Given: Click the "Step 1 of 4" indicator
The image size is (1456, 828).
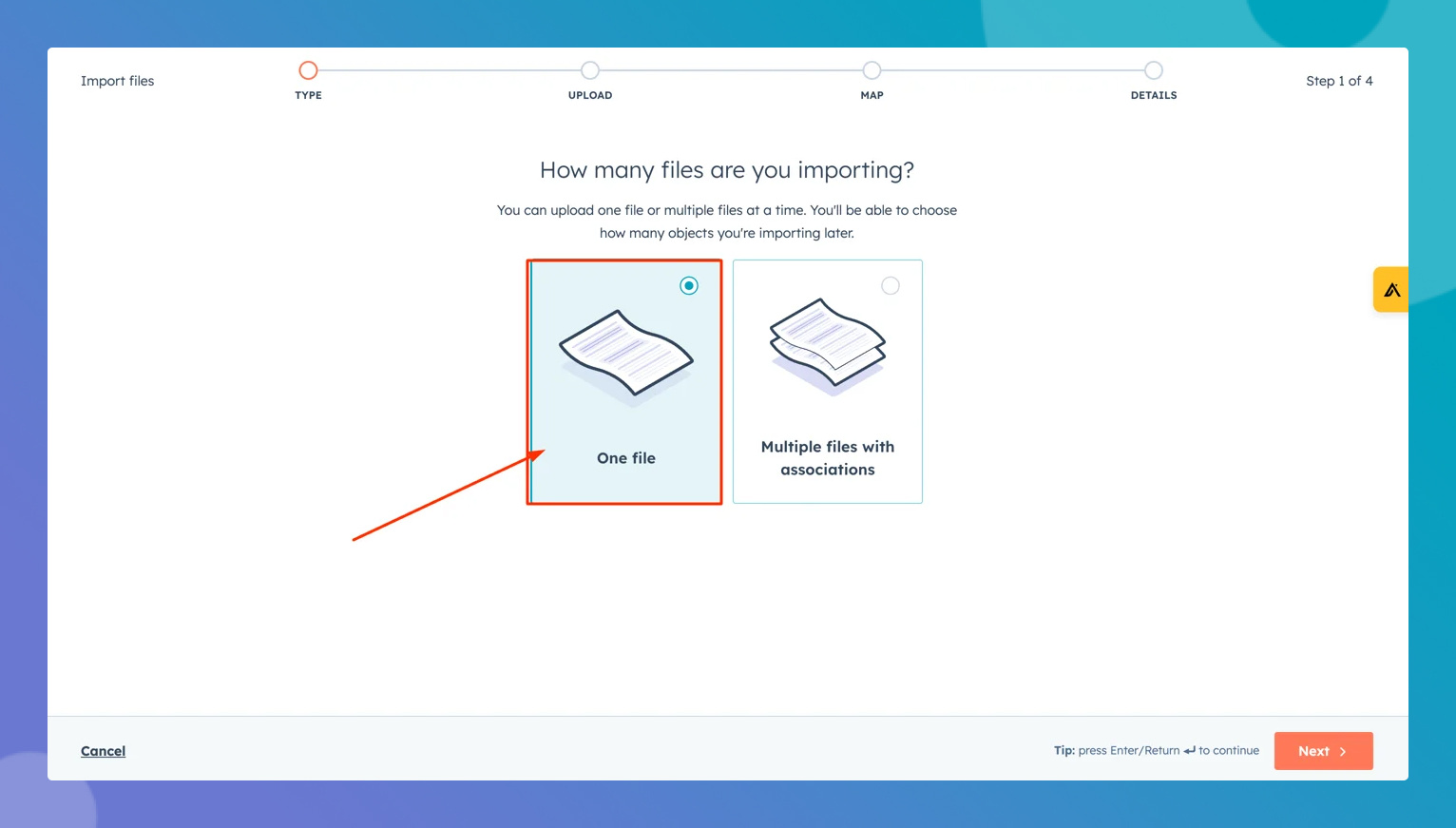Looking at the screenshot, I should click(1338, 81).
